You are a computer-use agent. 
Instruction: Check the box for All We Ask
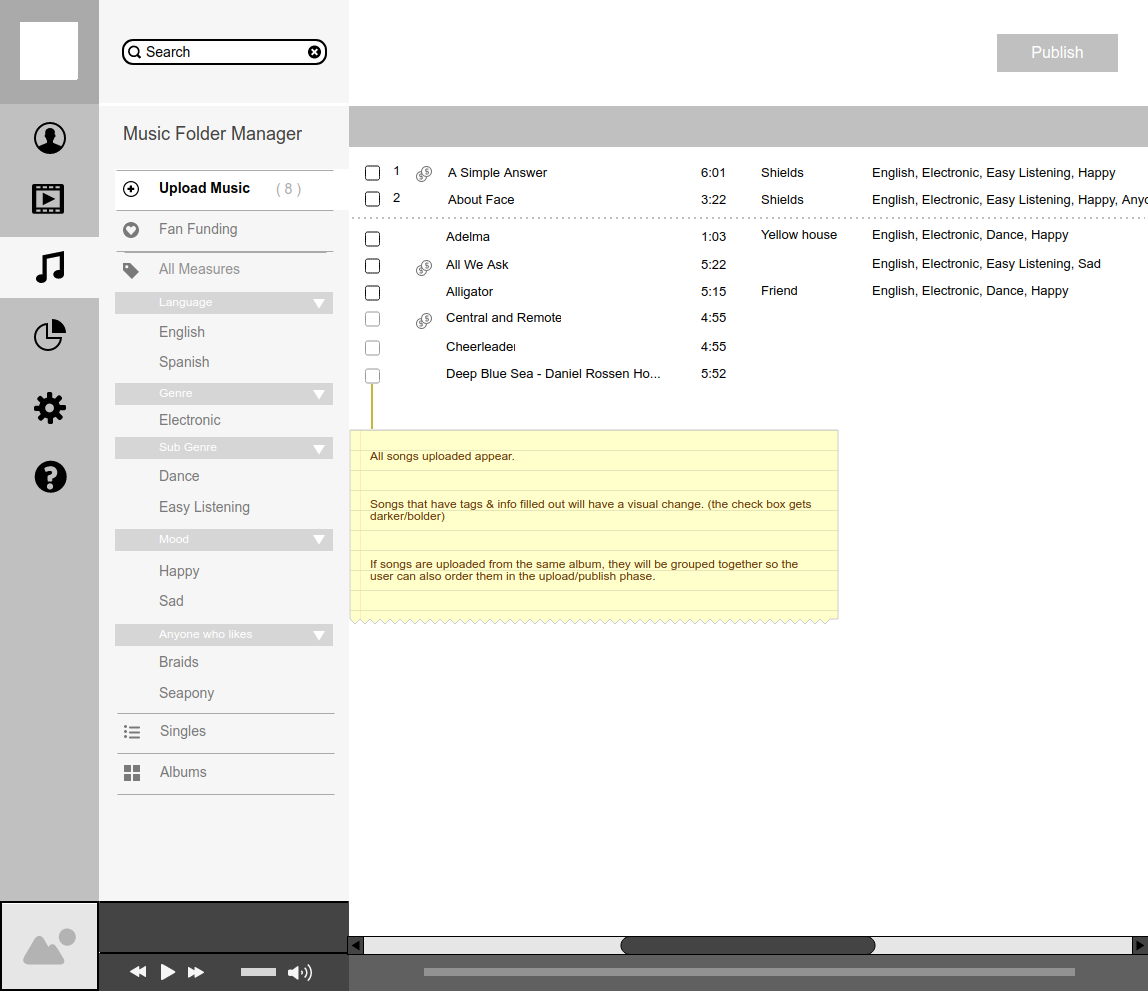(x=373, y=266)
